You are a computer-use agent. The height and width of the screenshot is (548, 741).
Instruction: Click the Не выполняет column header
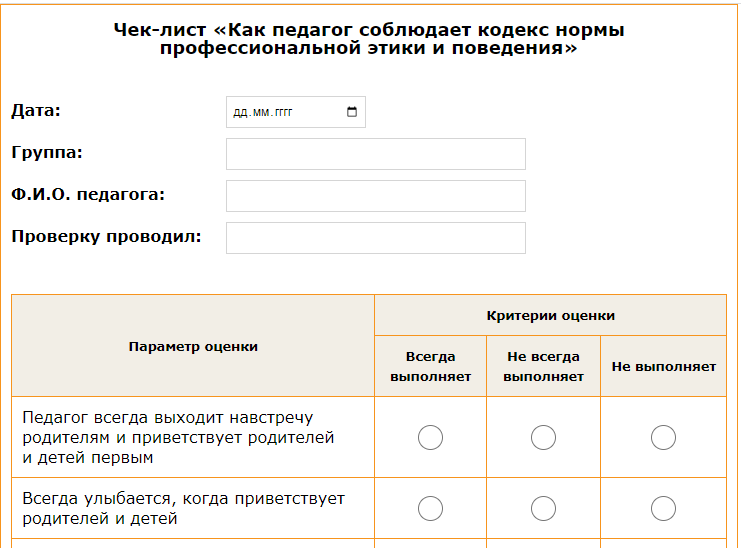[663, 366]
